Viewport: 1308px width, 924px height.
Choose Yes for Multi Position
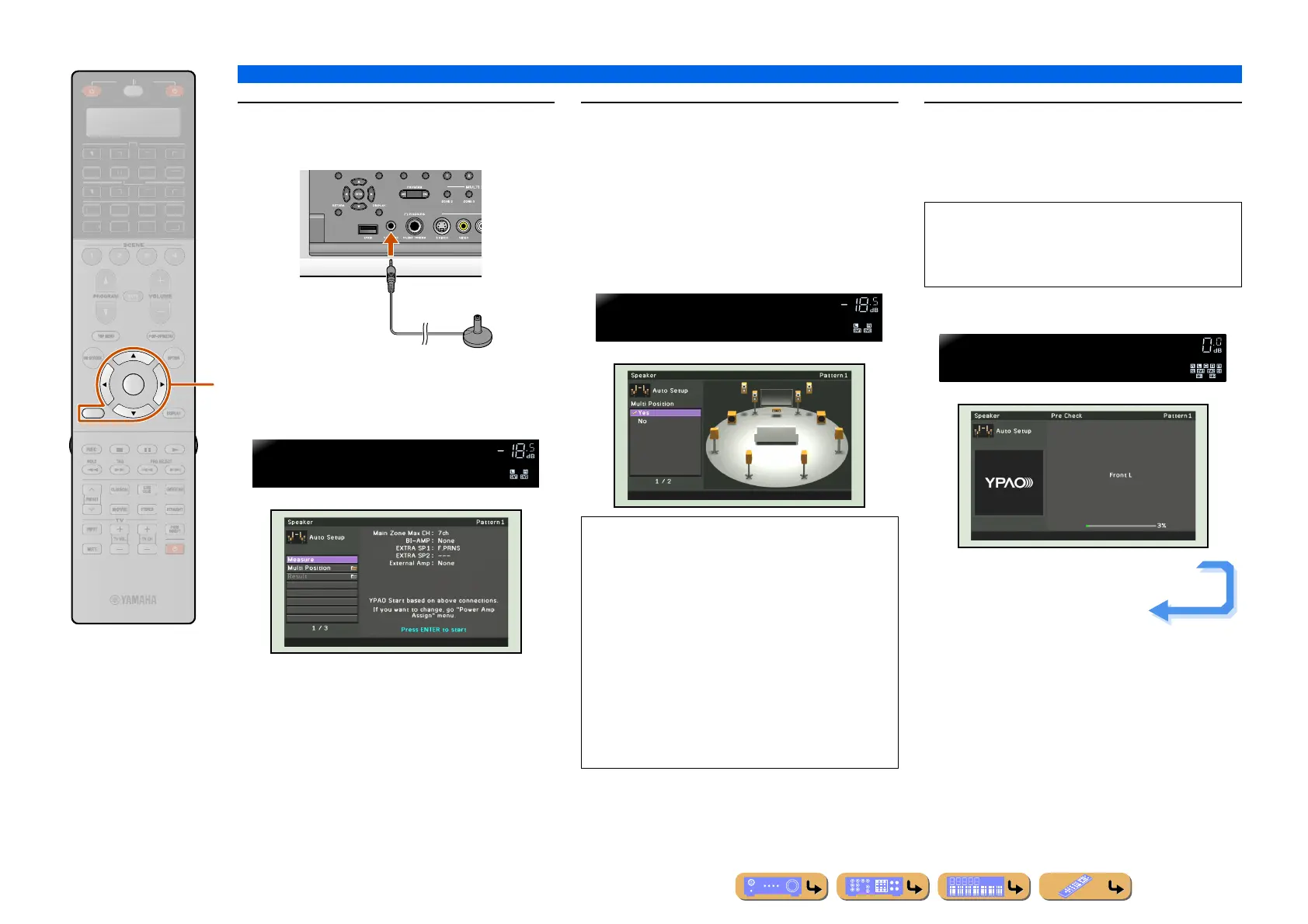click(665, 412)
